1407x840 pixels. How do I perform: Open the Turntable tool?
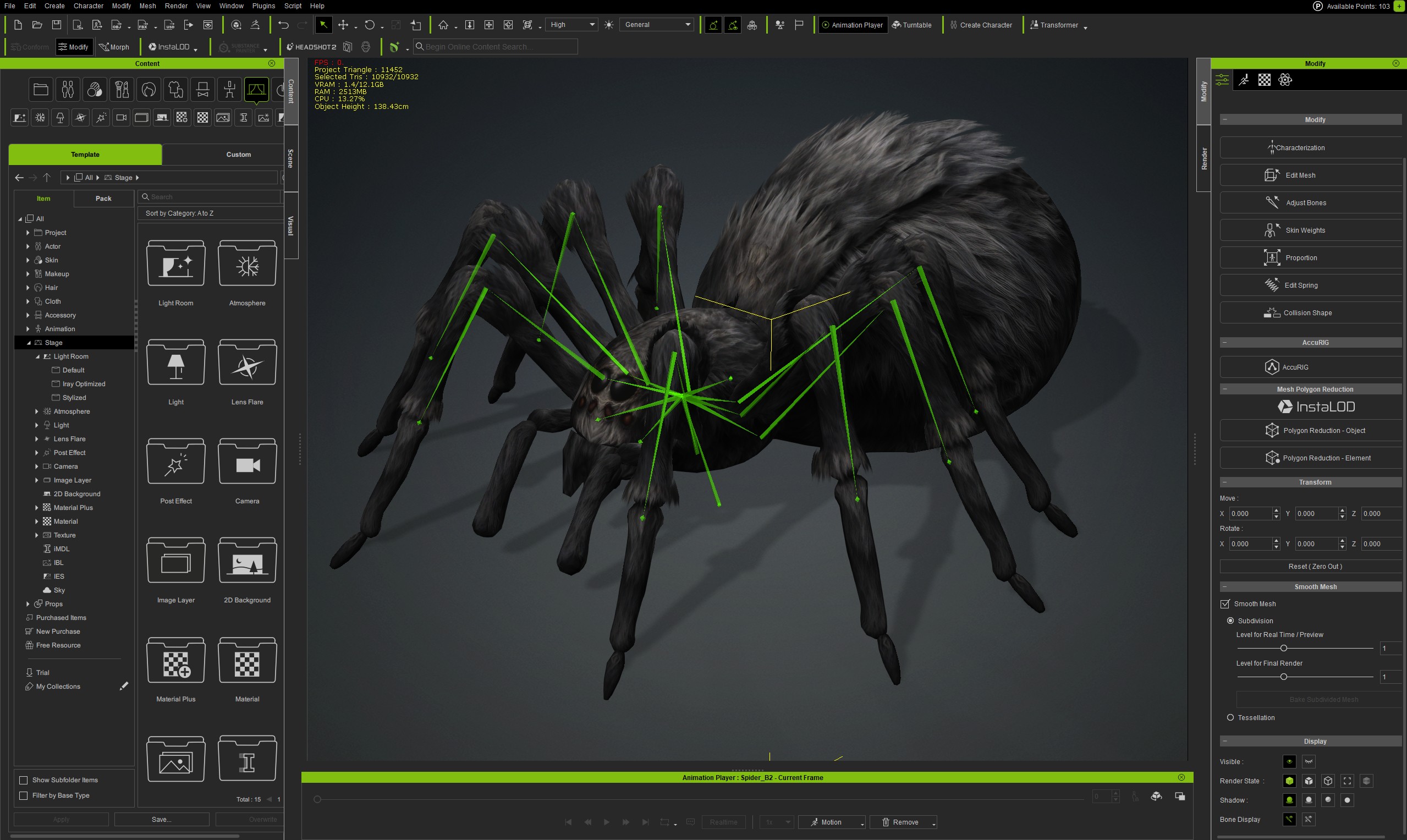coord(913,25)
